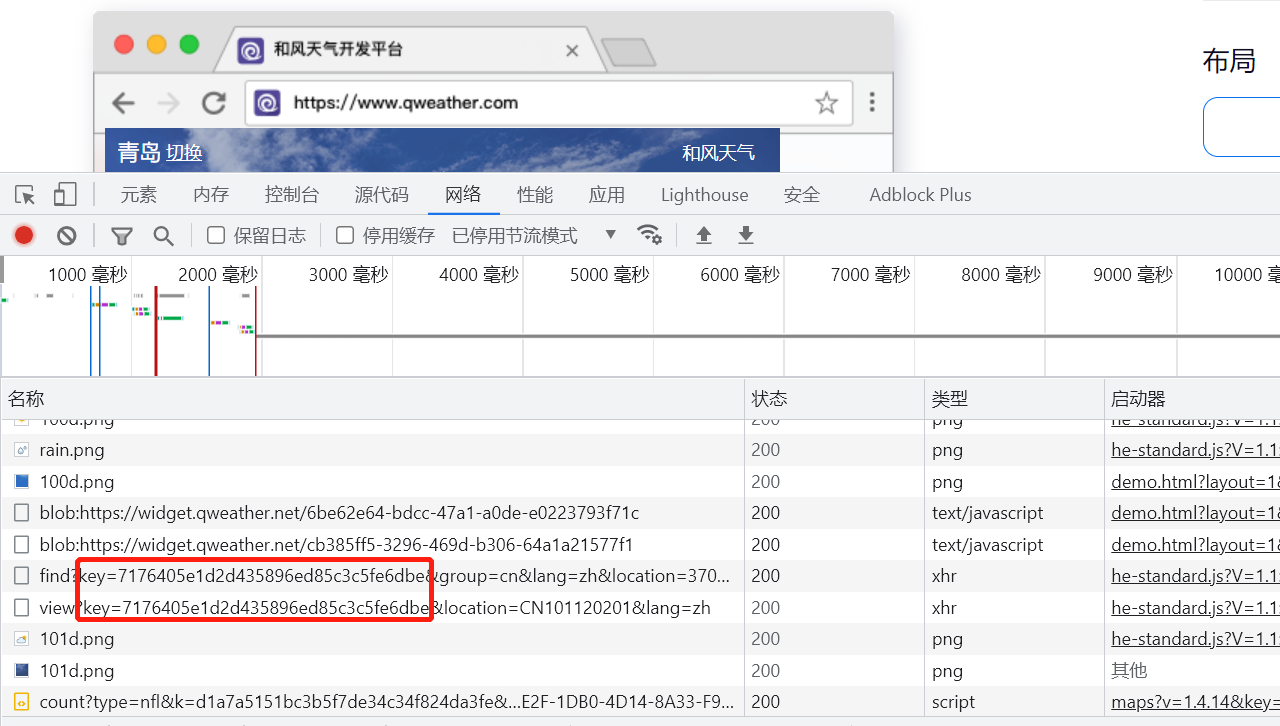Import HAR file upload arrow icon
Image resolution: width=1280 pixels, height=726 pixels.
coord(704,235)
